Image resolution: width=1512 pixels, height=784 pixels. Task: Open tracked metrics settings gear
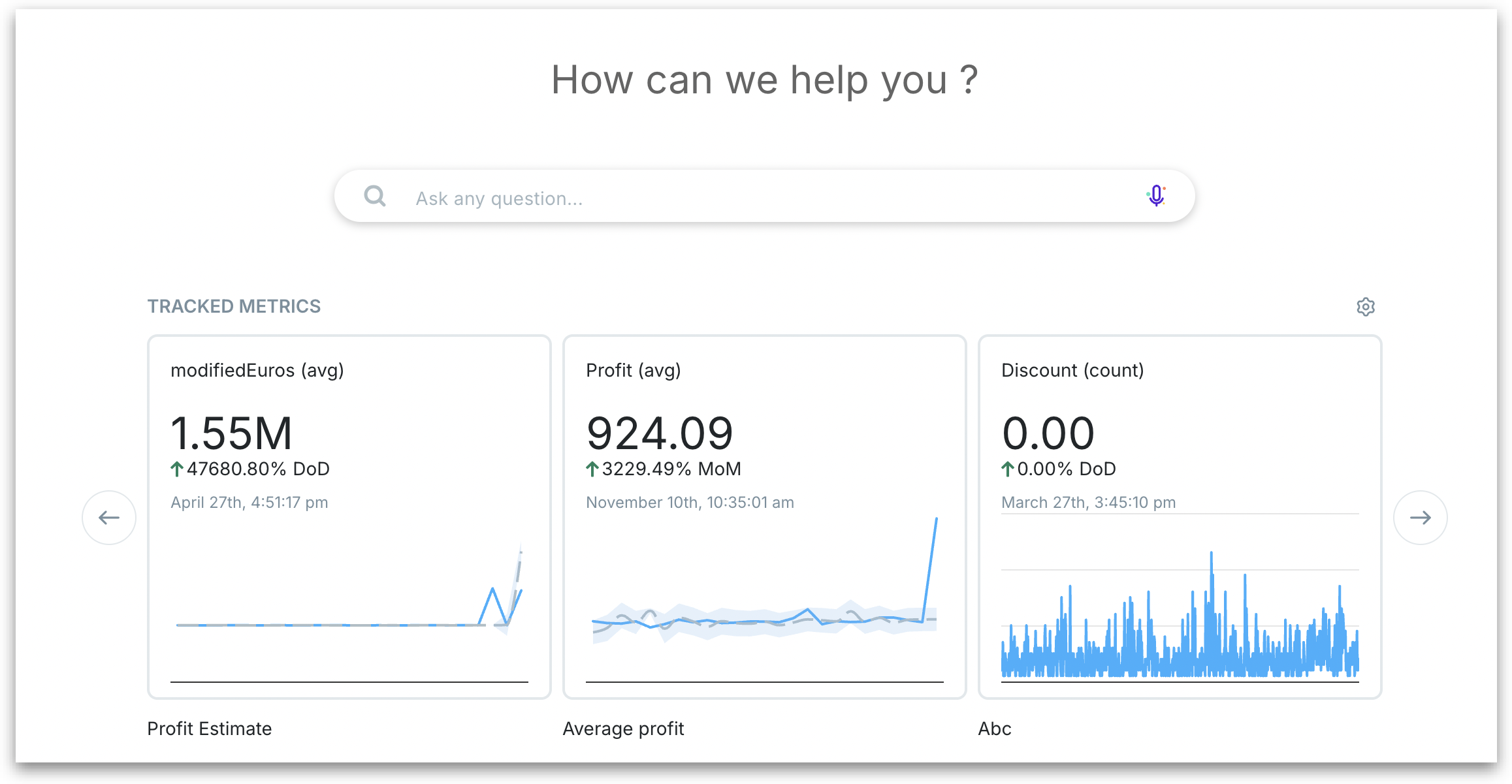[1366, 307]
